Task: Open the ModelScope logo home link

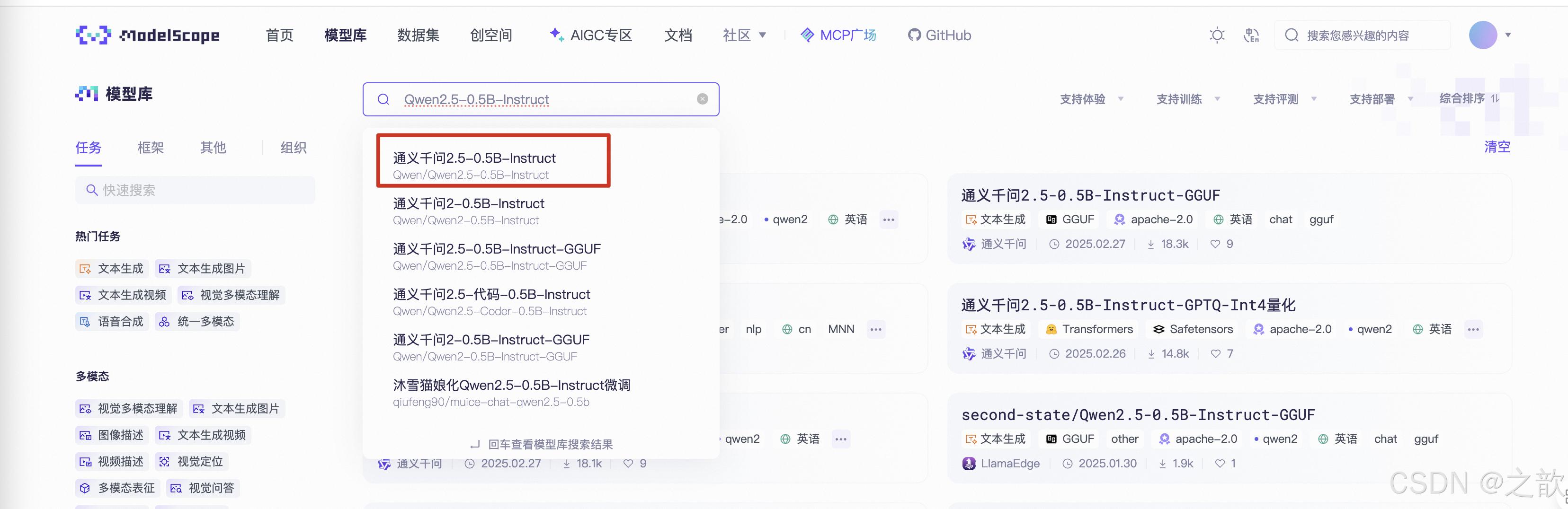Action: pos(147,35)
